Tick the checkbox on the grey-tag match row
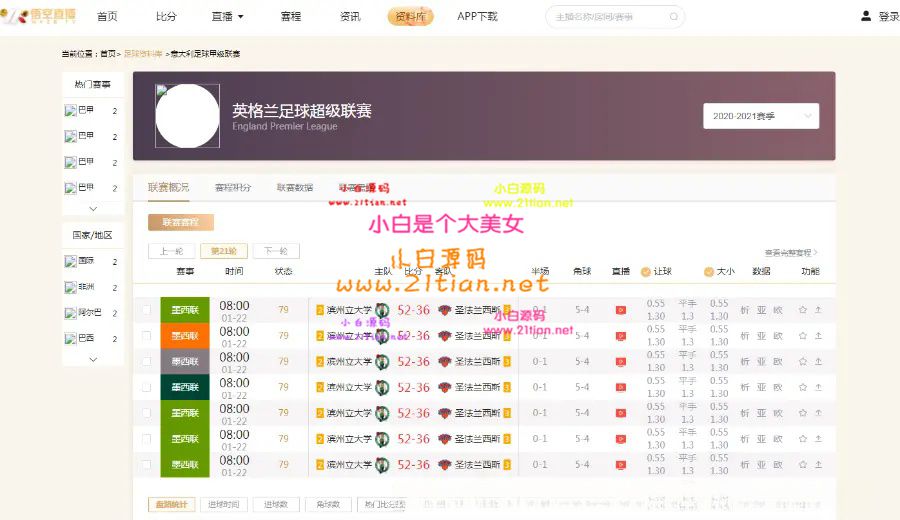Image resolution: width=900 pixels, height=520 pixels. point(147,362)
